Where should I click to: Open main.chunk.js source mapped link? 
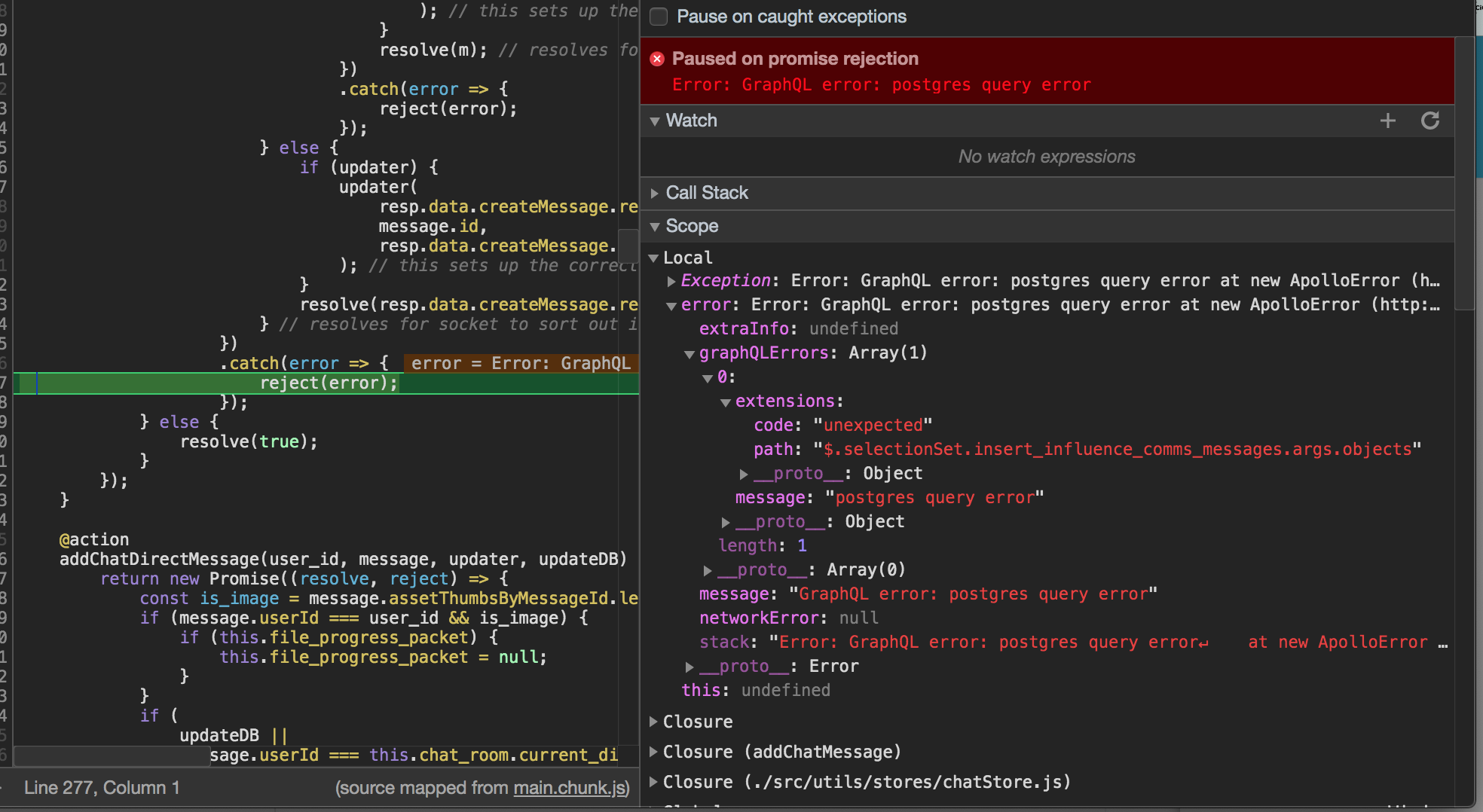(569, 788)
